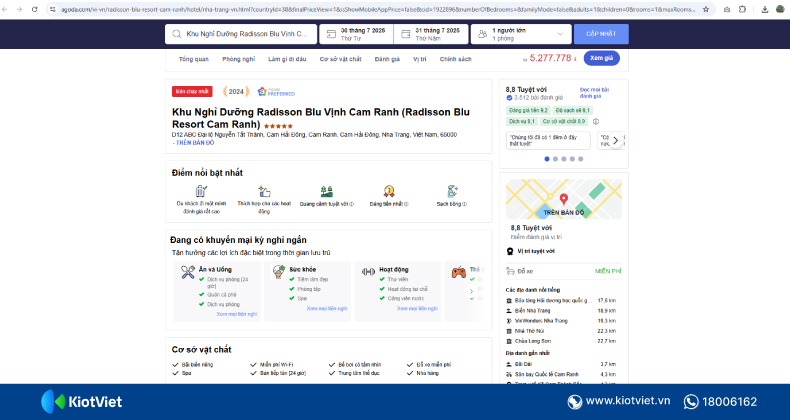The height and width of the screenshot is (420, 790).
Task: Open the Vị trí tab
Action: (x=420, y=59)
